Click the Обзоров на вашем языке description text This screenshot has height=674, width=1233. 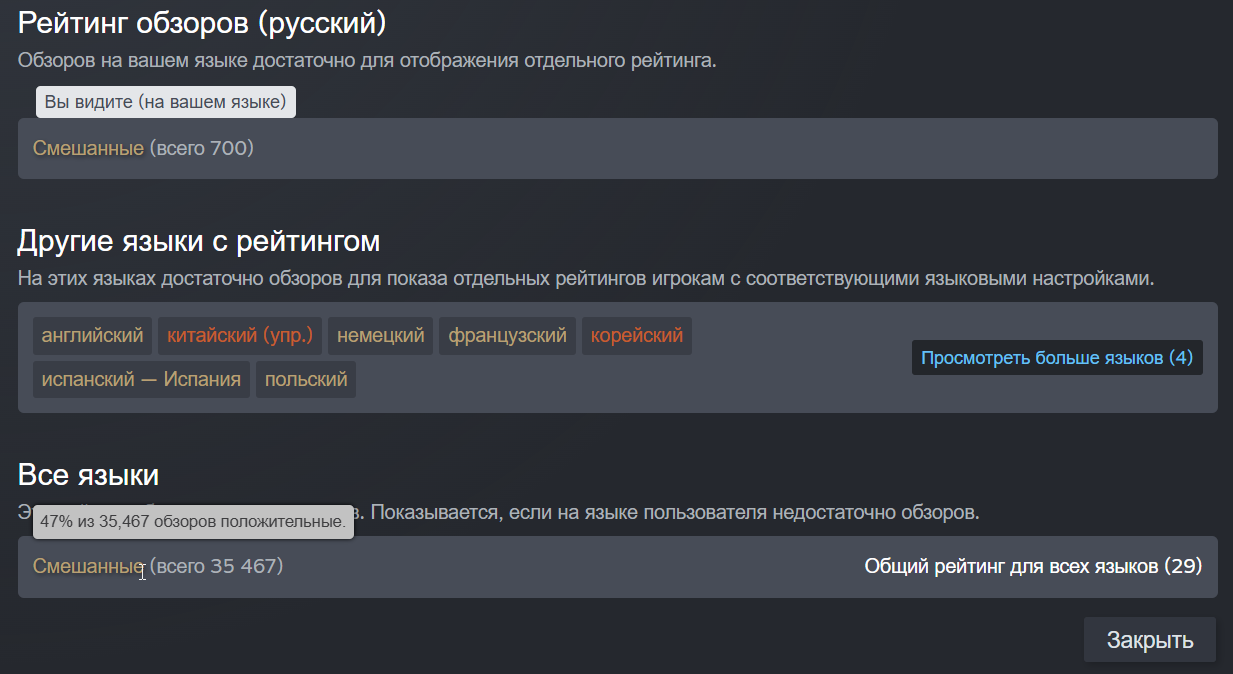(x=367, y=60)
